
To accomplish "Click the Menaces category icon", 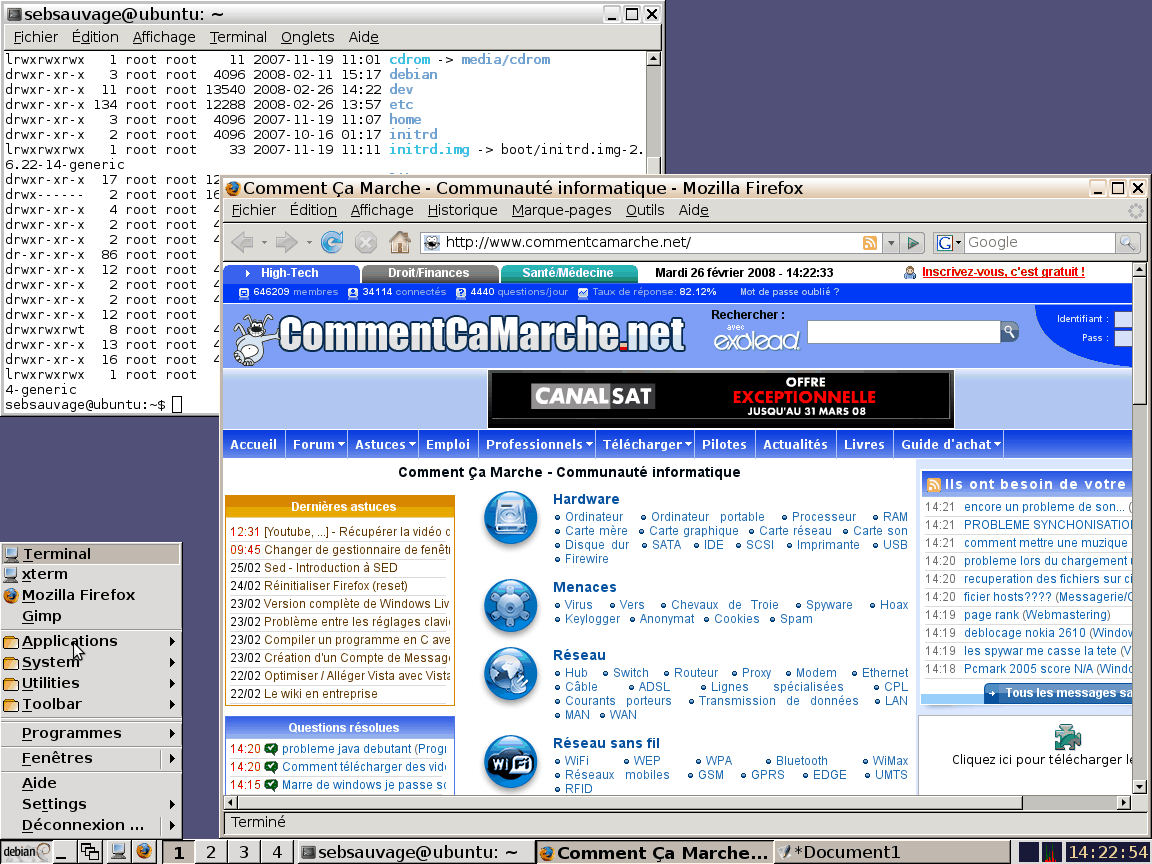I will tap(511, 605).
